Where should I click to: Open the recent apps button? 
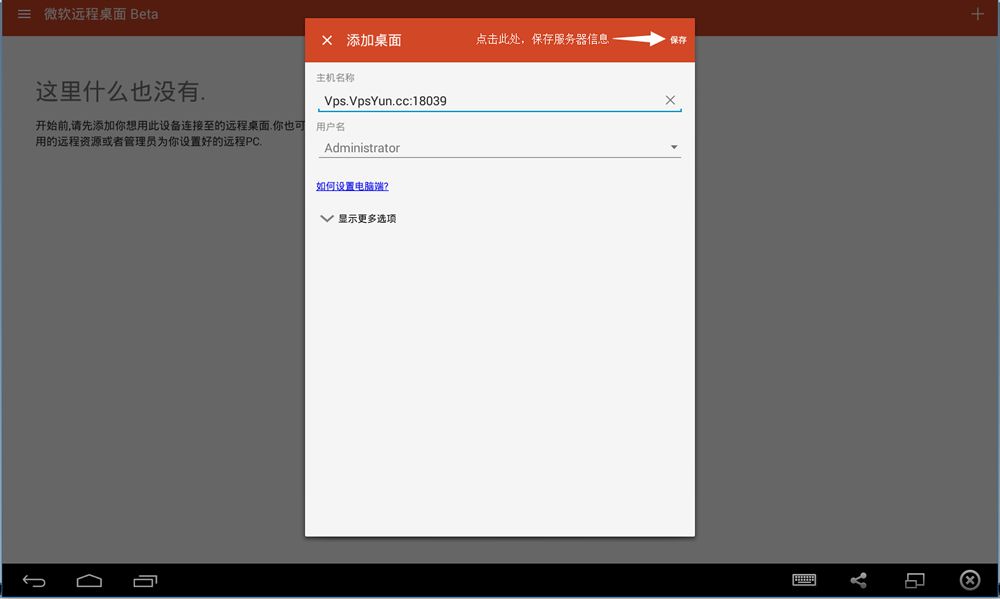point(145,581)
